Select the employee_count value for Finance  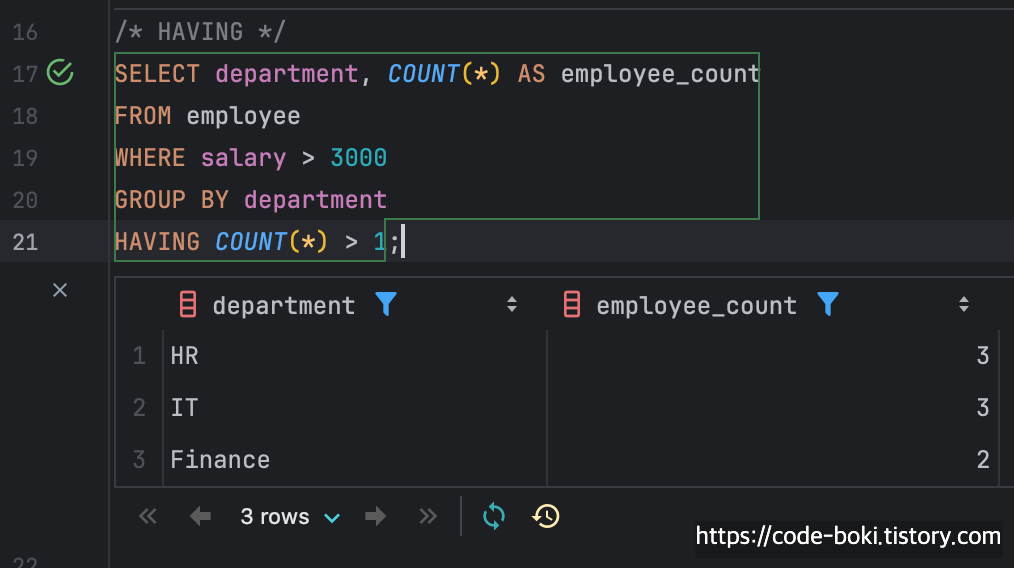(773, 459)
